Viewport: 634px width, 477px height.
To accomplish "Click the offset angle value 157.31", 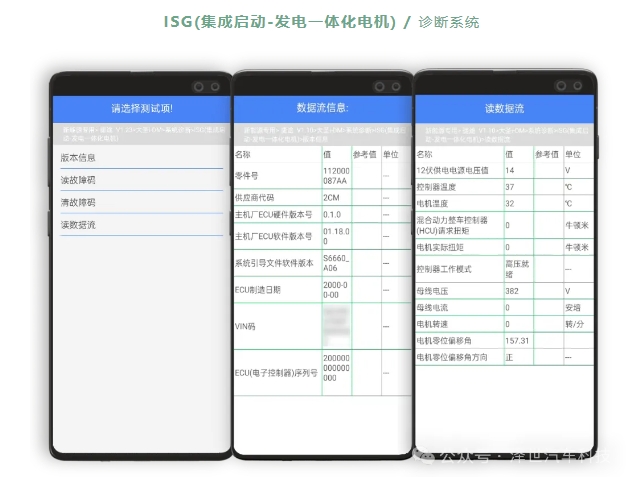I will [x=517, y=340].
